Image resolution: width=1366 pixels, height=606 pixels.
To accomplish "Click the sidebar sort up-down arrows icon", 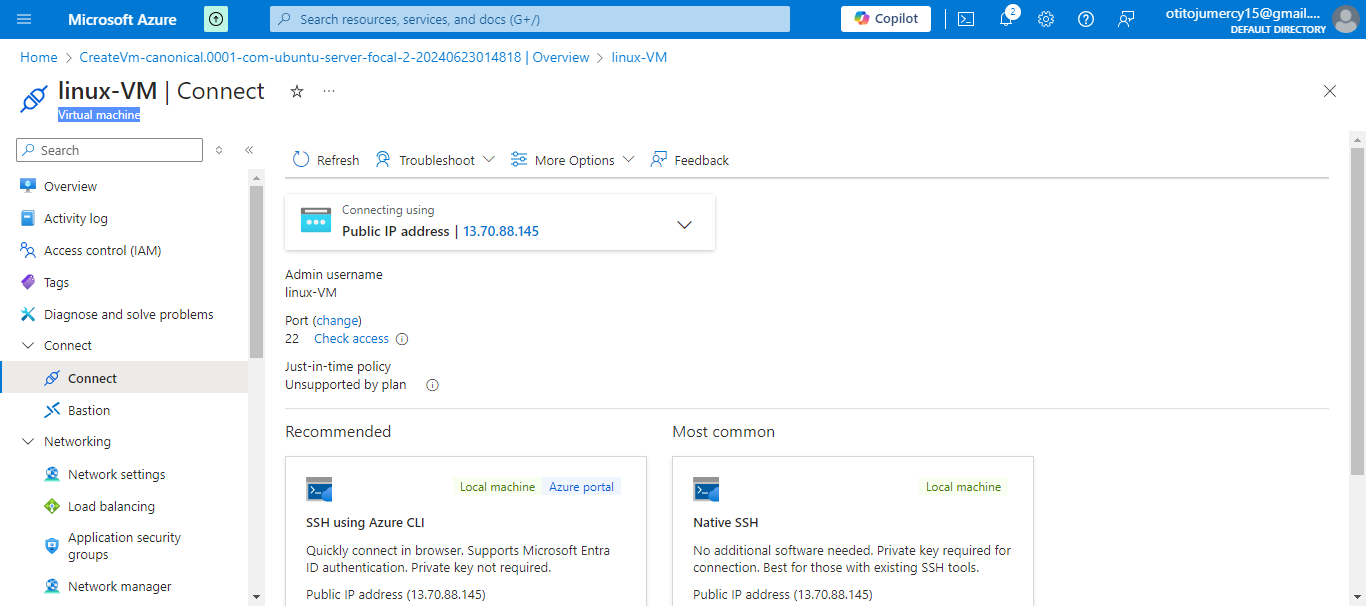I will click(x=219, y=150).
